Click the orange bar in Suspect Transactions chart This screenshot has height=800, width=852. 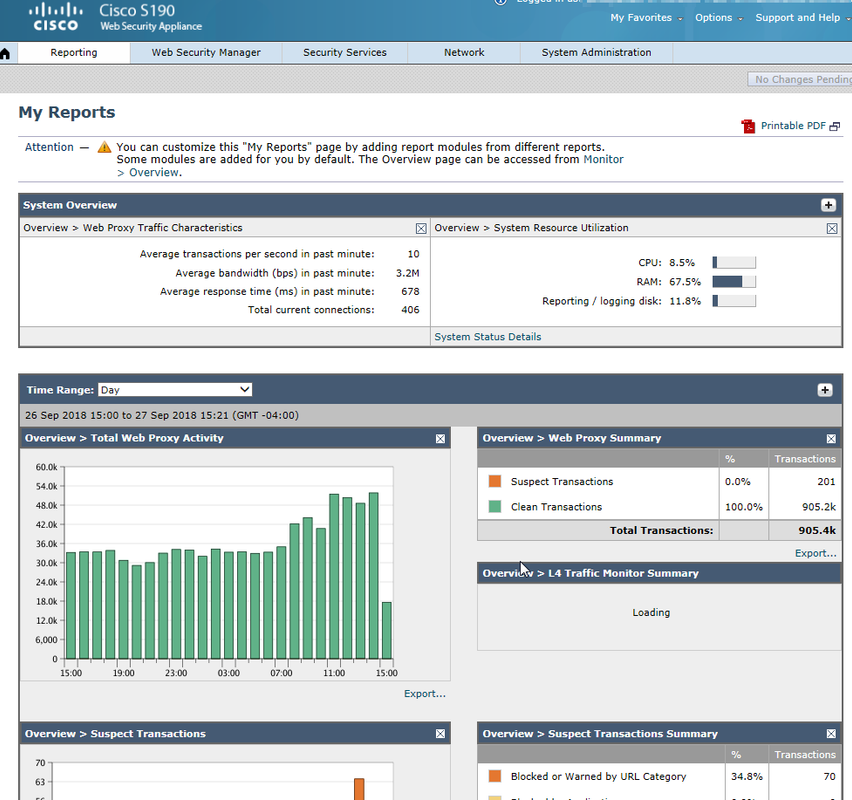click(x=359, y=789)
